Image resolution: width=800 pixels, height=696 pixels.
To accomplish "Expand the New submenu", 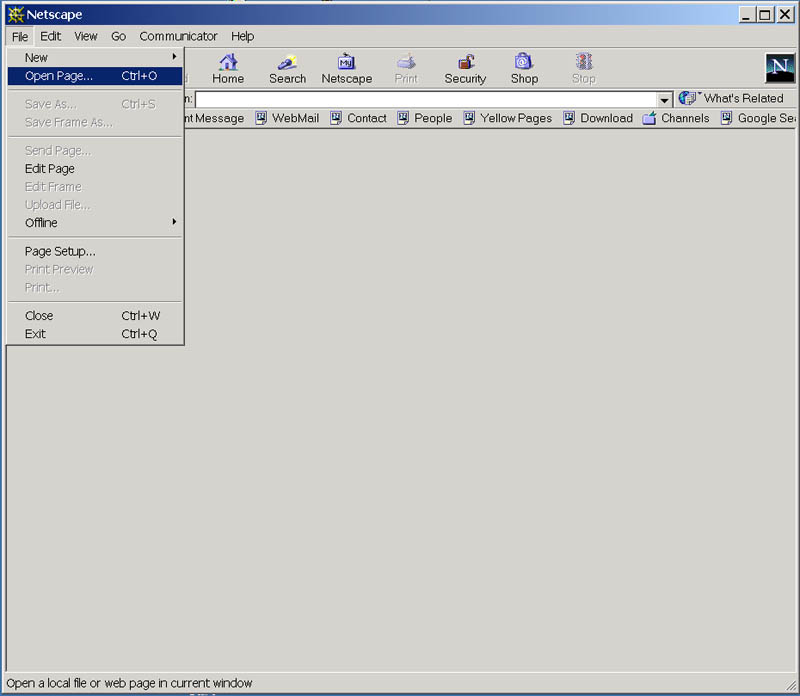I will pos(95,58).
